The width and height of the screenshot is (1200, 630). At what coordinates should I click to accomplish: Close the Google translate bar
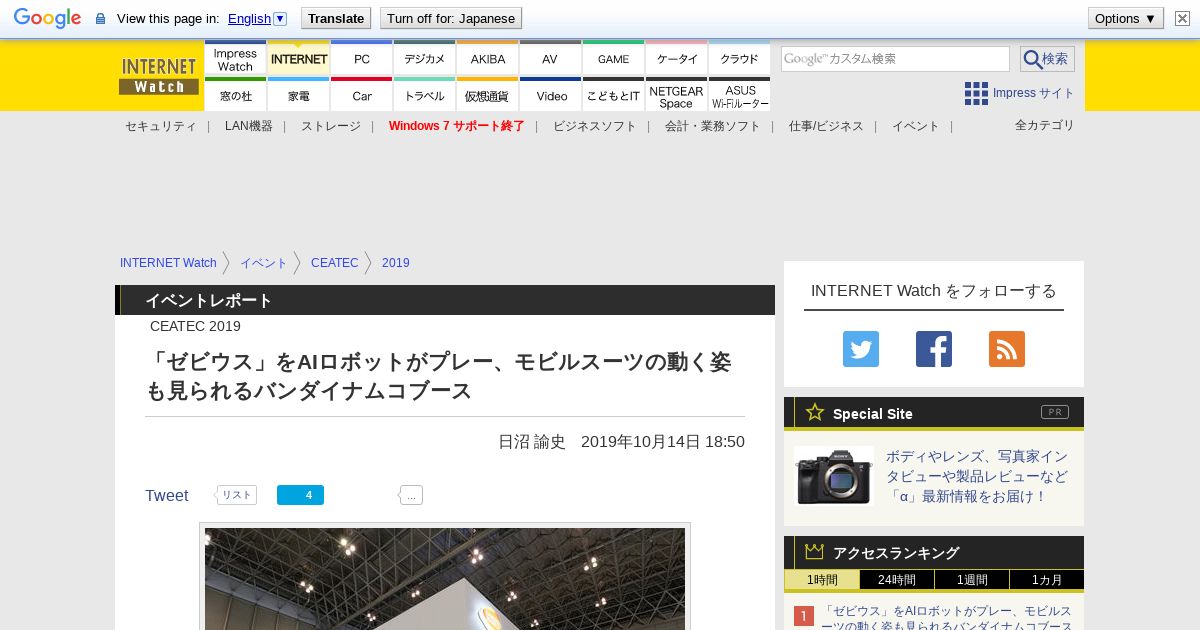click(x=1182, y=18)
